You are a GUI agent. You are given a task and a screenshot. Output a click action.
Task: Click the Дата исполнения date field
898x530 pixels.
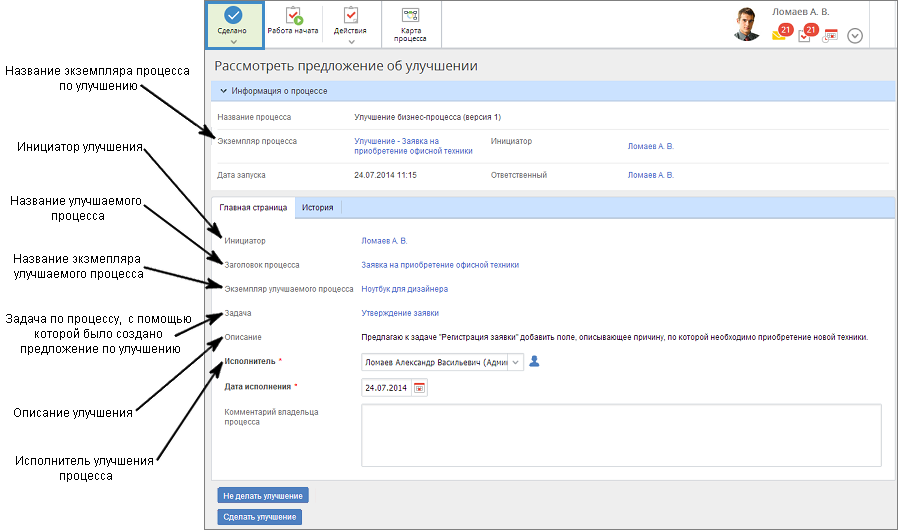click(x=385, y=388)
